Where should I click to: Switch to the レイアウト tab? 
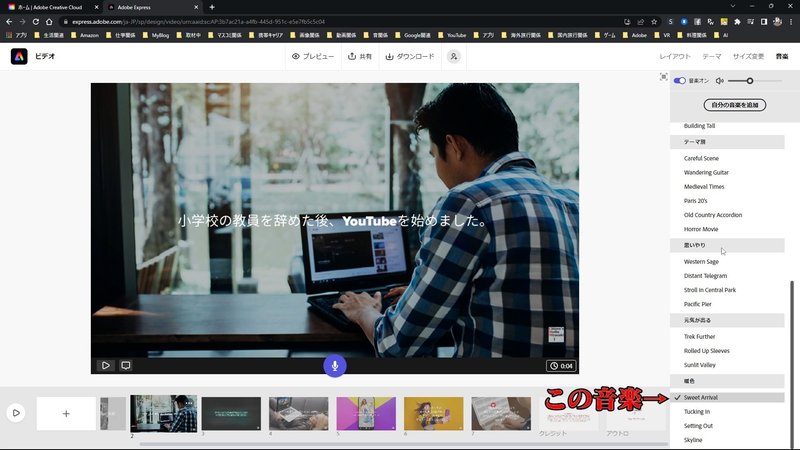pos(674,56)
